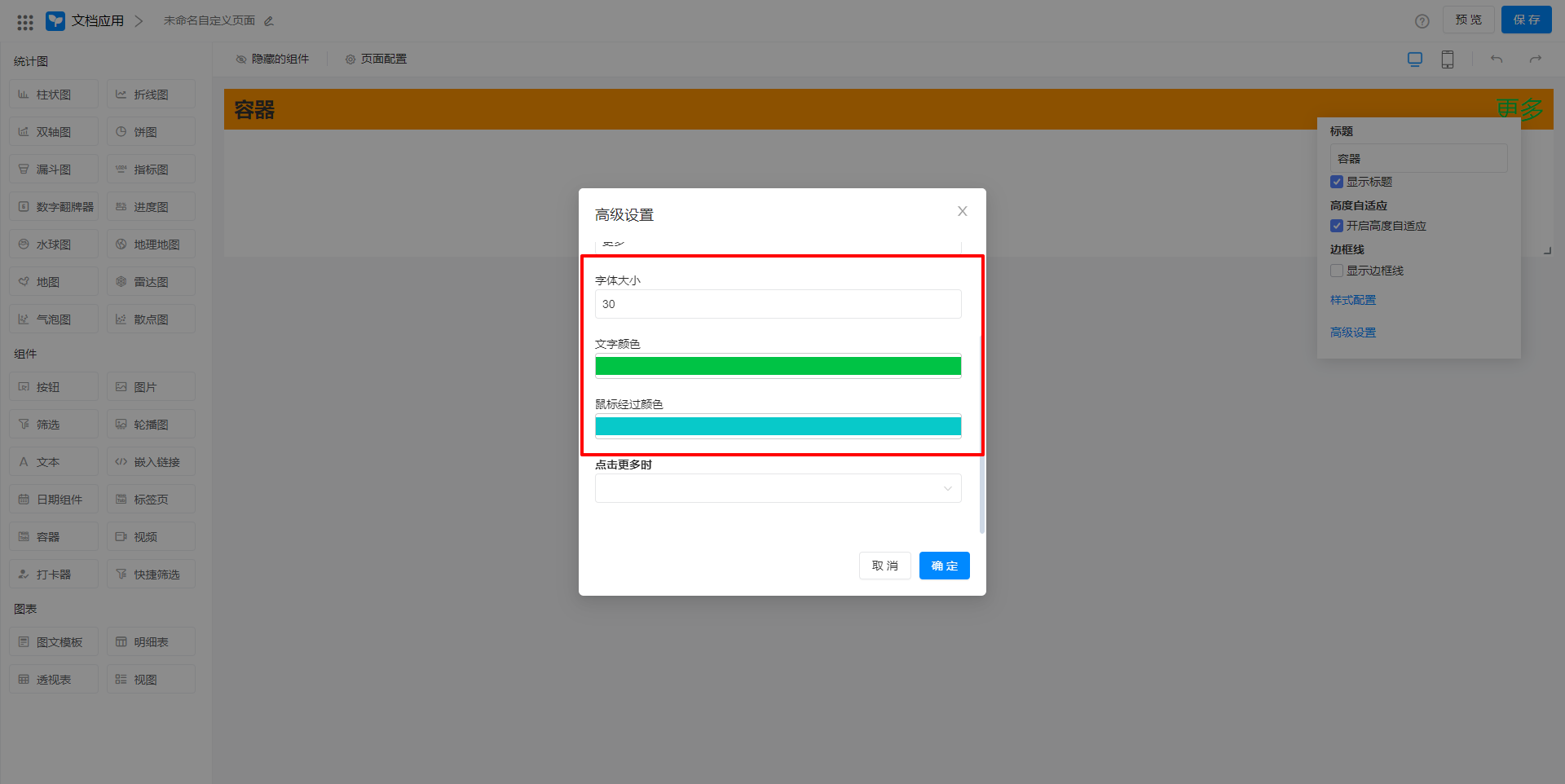Uncheck the 显示标题 checkbox
1565x784 pixels.
[1337, 182]
